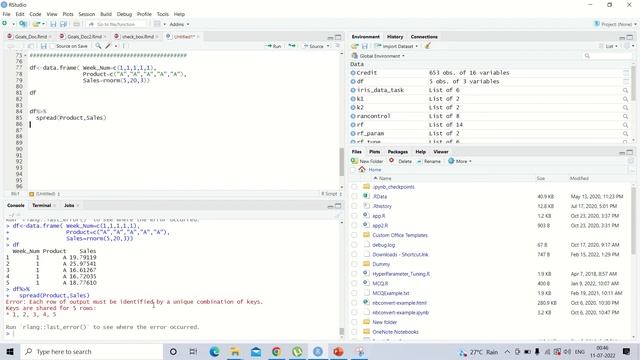
Task: Maximize the Environment pane
Action: coord(630,37)
